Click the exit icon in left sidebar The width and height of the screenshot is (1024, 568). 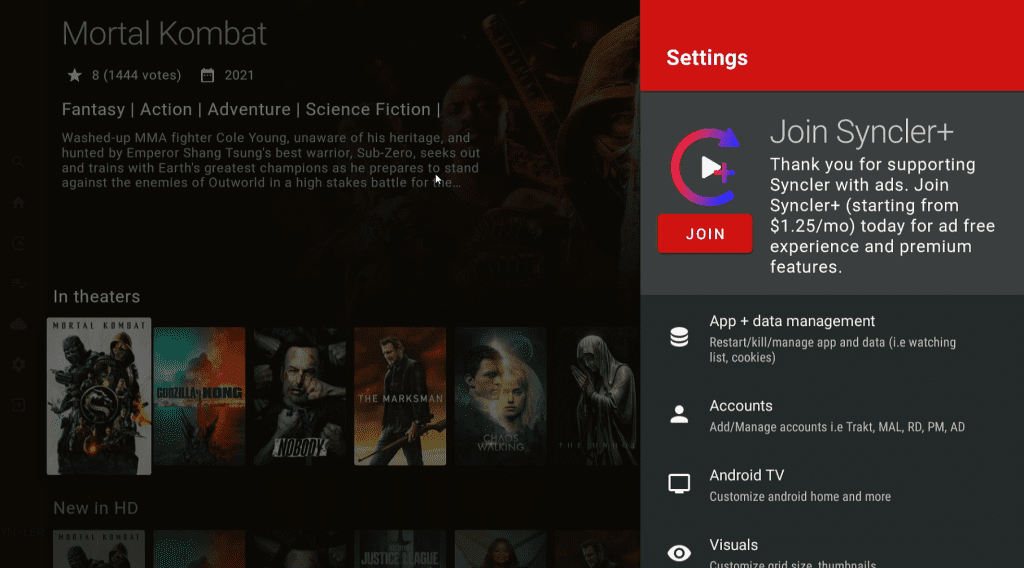click(x=18, y=405)
